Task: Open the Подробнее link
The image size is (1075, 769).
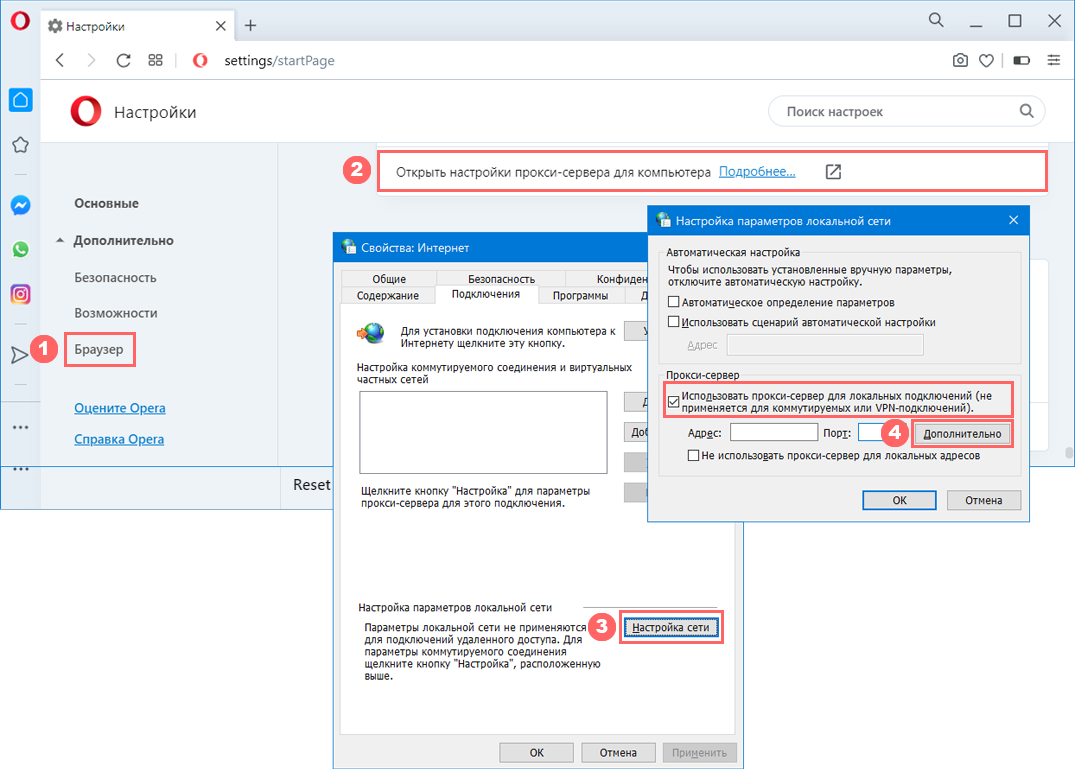Action: [x=757, y=172]
